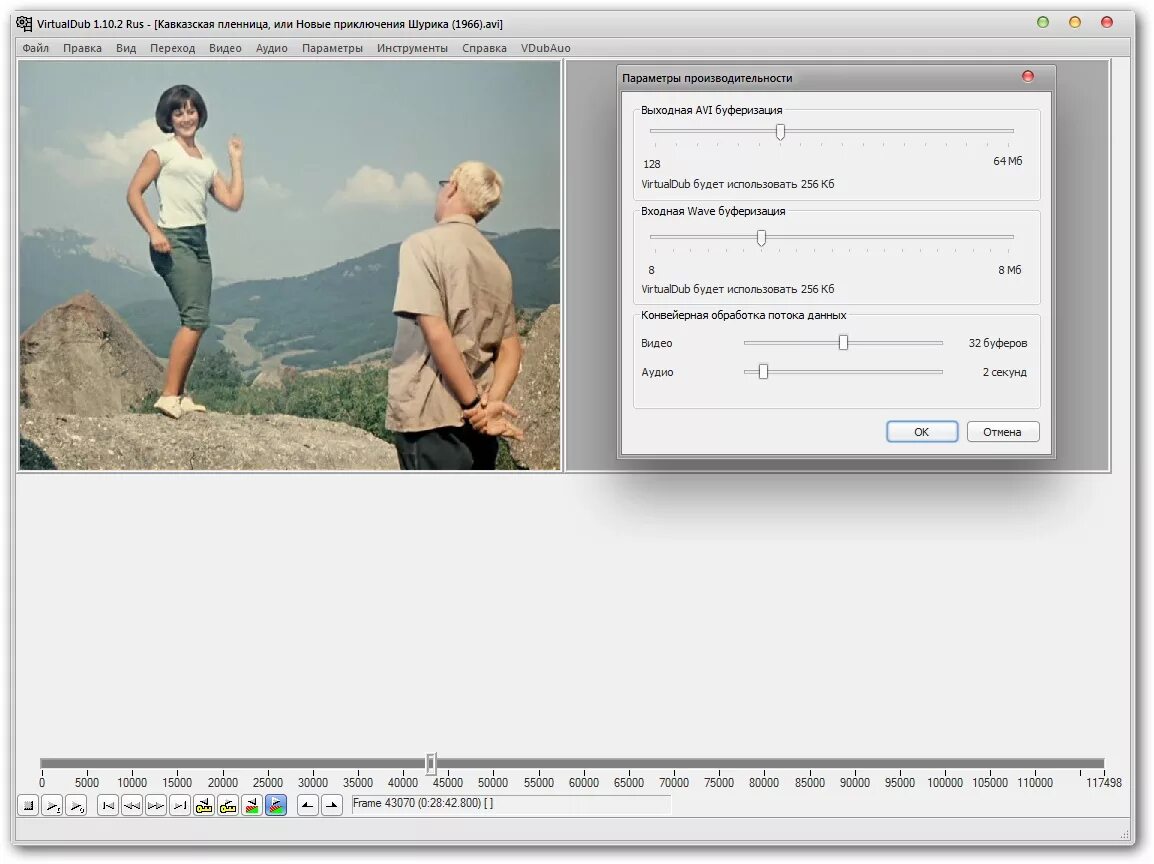Screen dimensions: 1154x864
Task: Click the input video preview pane
Action: click(x=290, y=266)
